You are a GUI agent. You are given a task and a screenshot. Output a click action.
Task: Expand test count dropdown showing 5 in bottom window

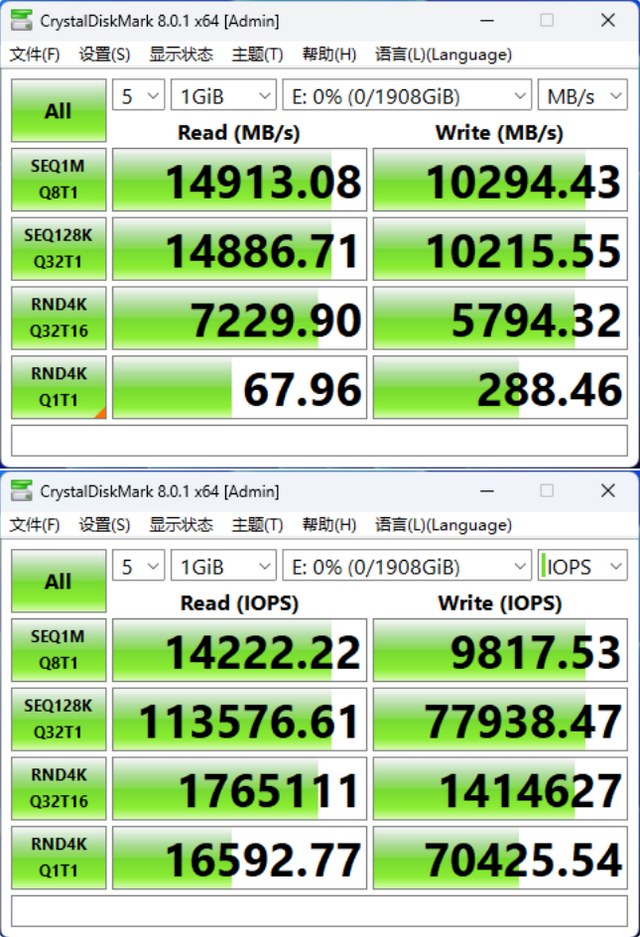click(139, 566)
